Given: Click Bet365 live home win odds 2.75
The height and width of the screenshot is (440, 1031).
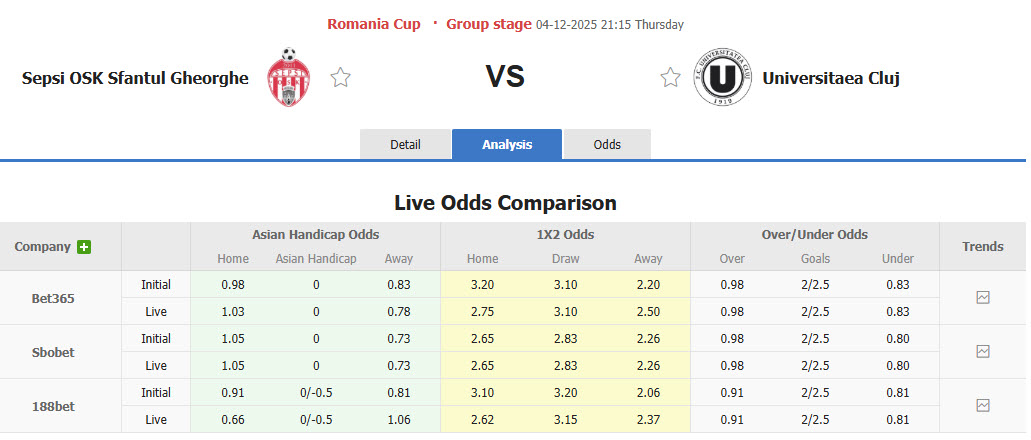Looking at the screenshot, I should (x=482, y=312).
